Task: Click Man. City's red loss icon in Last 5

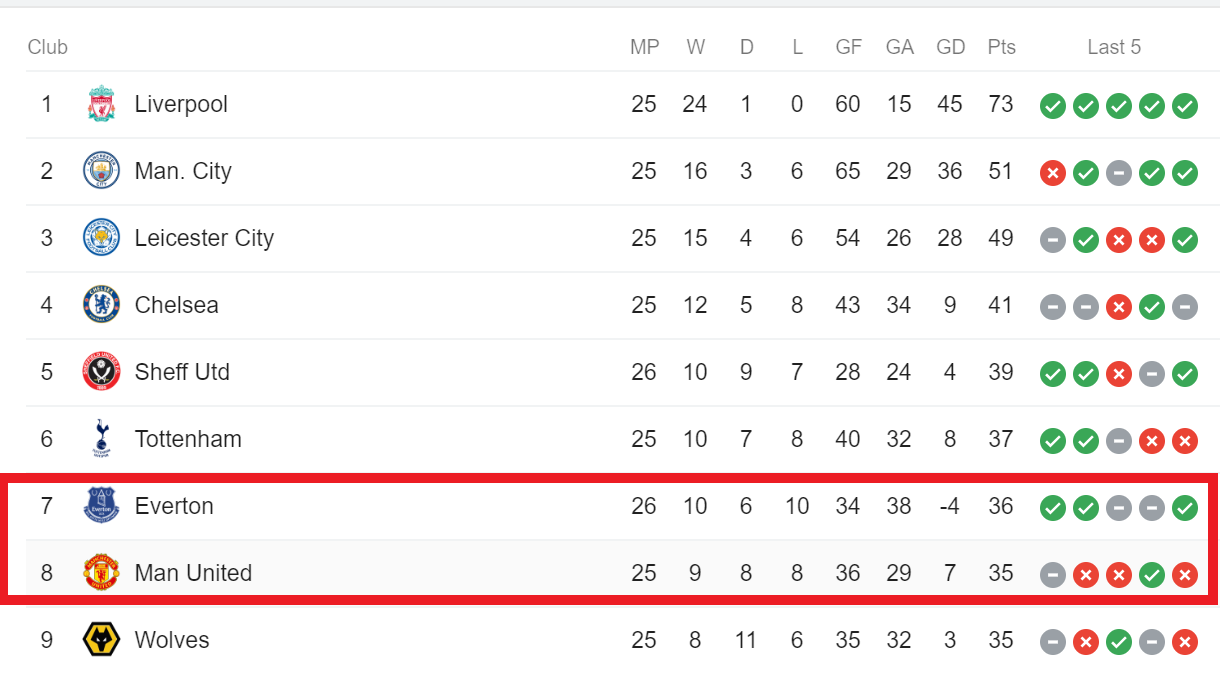Action: pyautogui.click(x=1052, y=173)
